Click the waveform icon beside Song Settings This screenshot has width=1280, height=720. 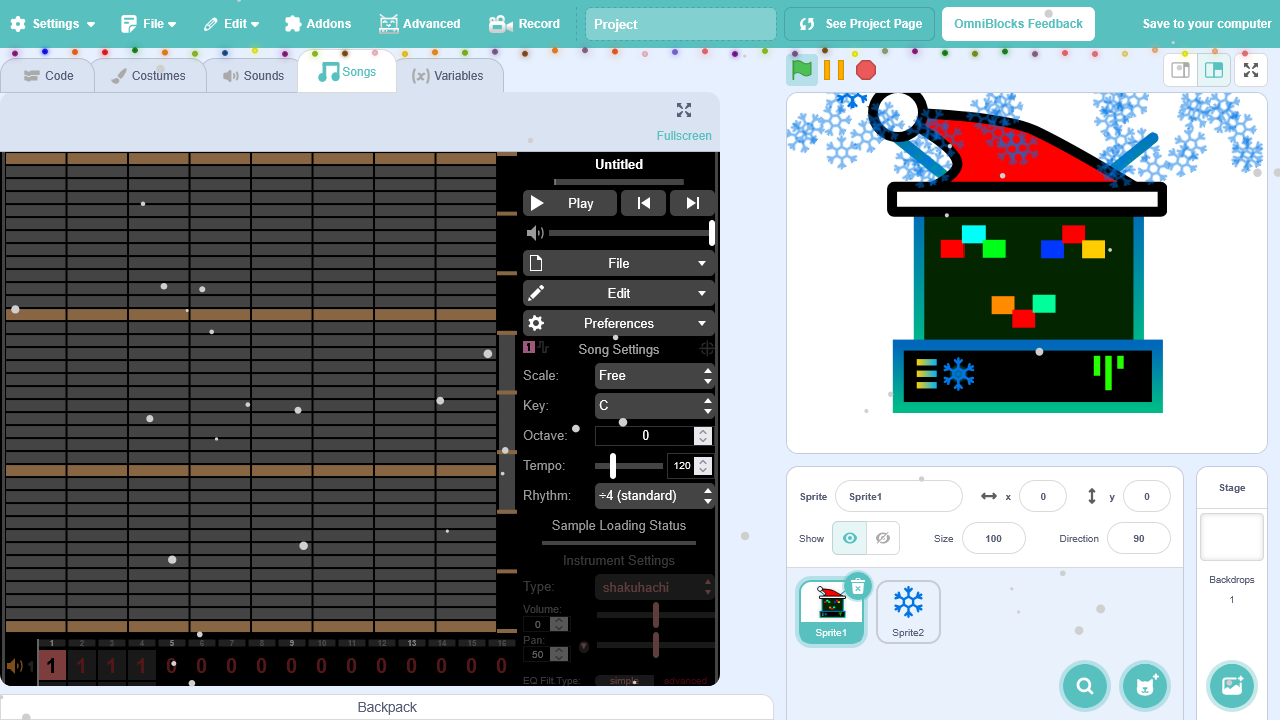click(x=543, y=347)
